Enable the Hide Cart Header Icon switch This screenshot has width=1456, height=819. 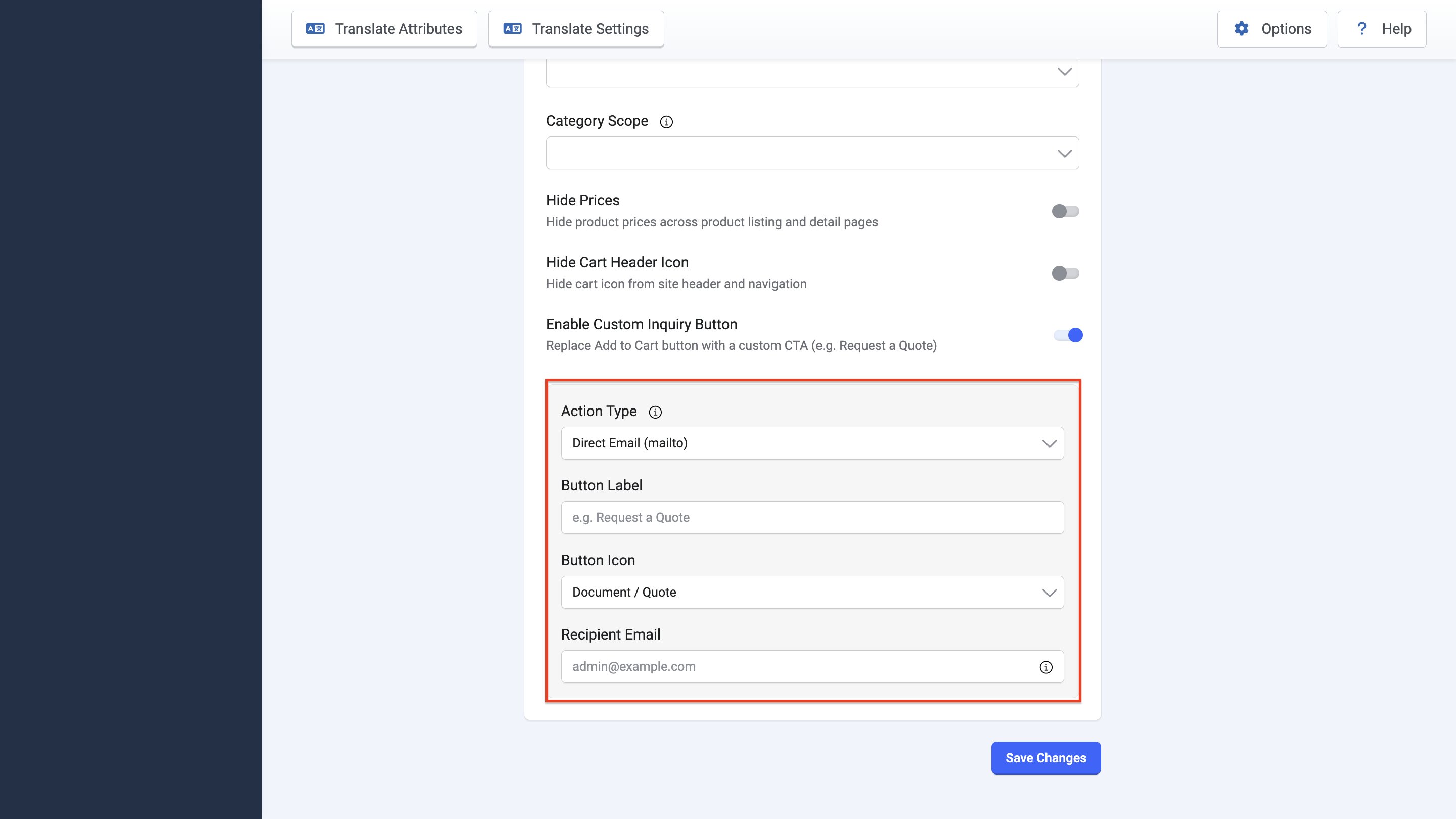point(1065,274)
